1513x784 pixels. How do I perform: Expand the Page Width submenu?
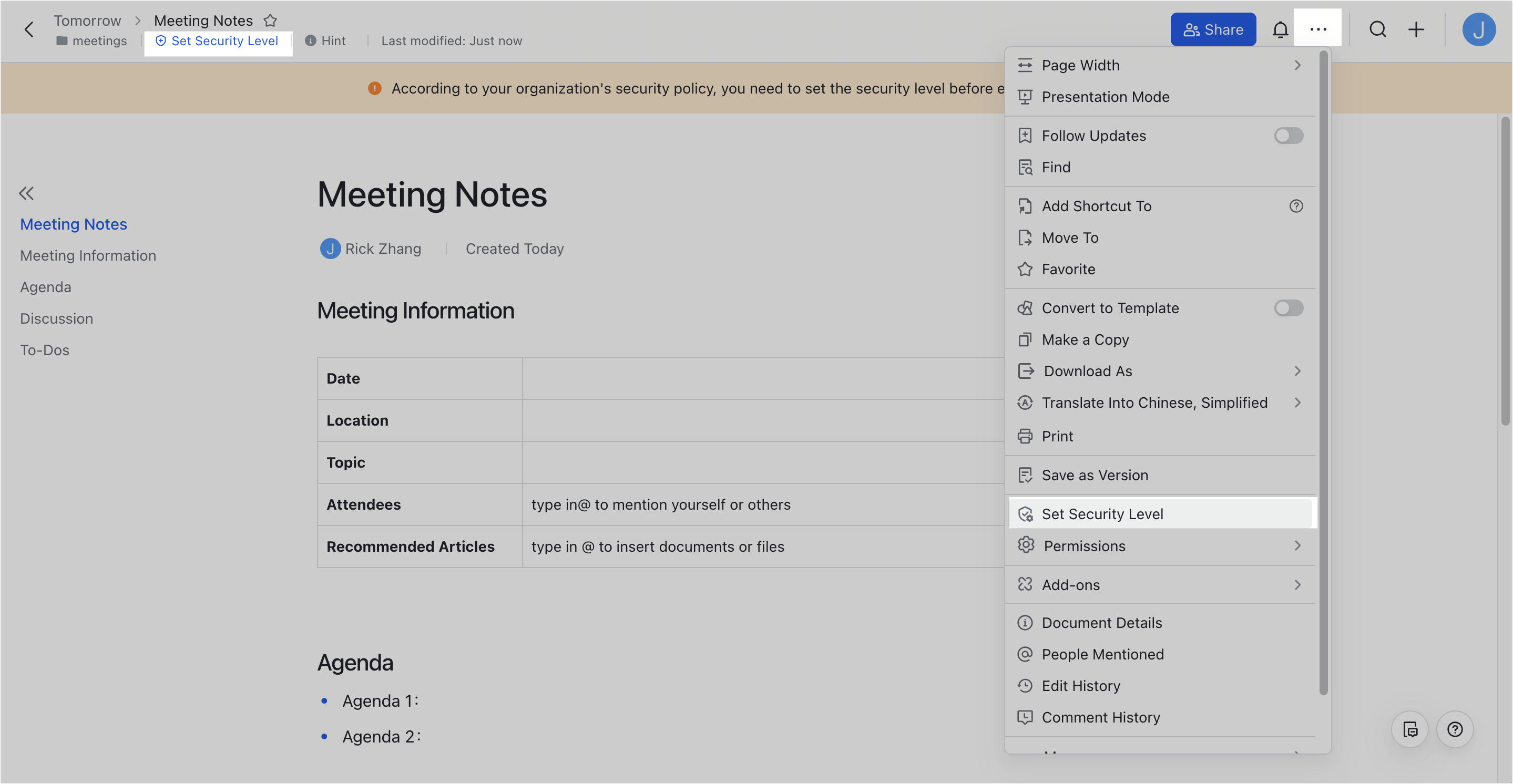point(1298,65)
